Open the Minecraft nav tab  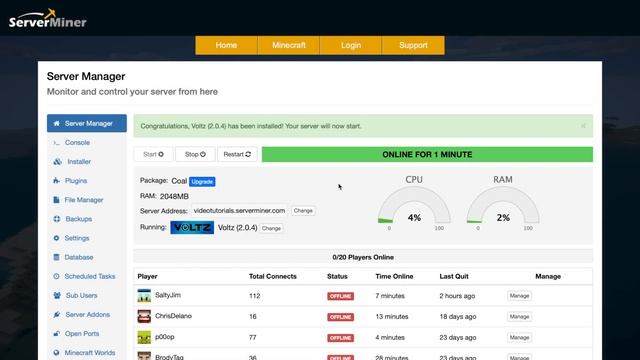pyautogui.click(x=289, y=45)
